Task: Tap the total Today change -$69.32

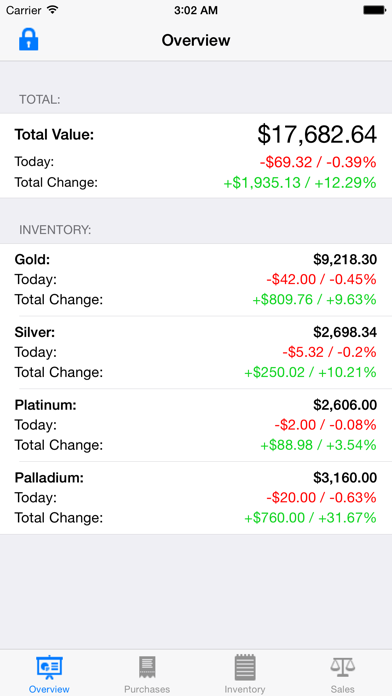Action: (286, 162)
